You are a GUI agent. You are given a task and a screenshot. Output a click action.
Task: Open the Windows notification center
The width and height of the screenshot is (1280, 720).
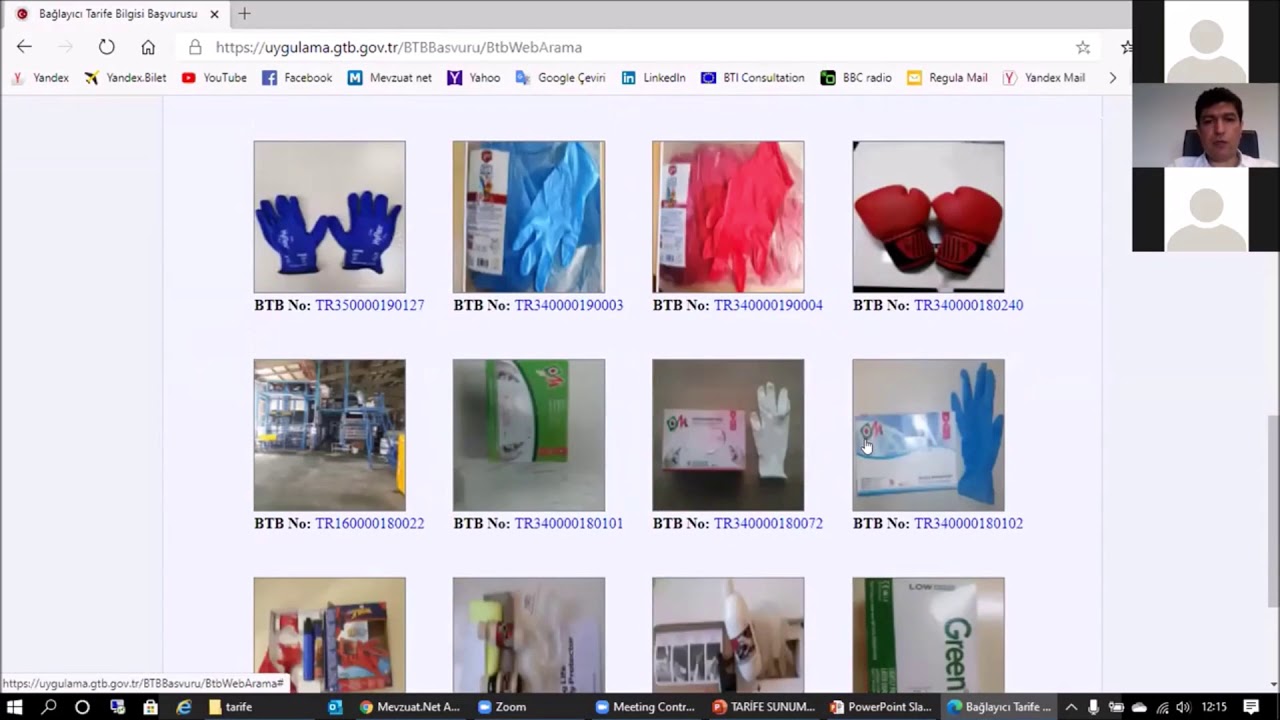pos(1251,707)
